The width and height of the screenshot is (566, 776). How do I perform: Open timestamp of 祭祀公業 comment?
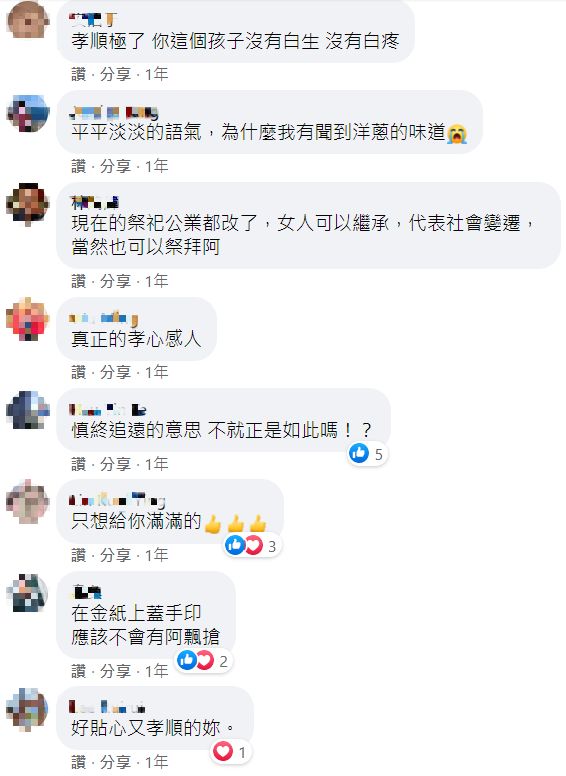pyautogui.click(x=156, y=281)
